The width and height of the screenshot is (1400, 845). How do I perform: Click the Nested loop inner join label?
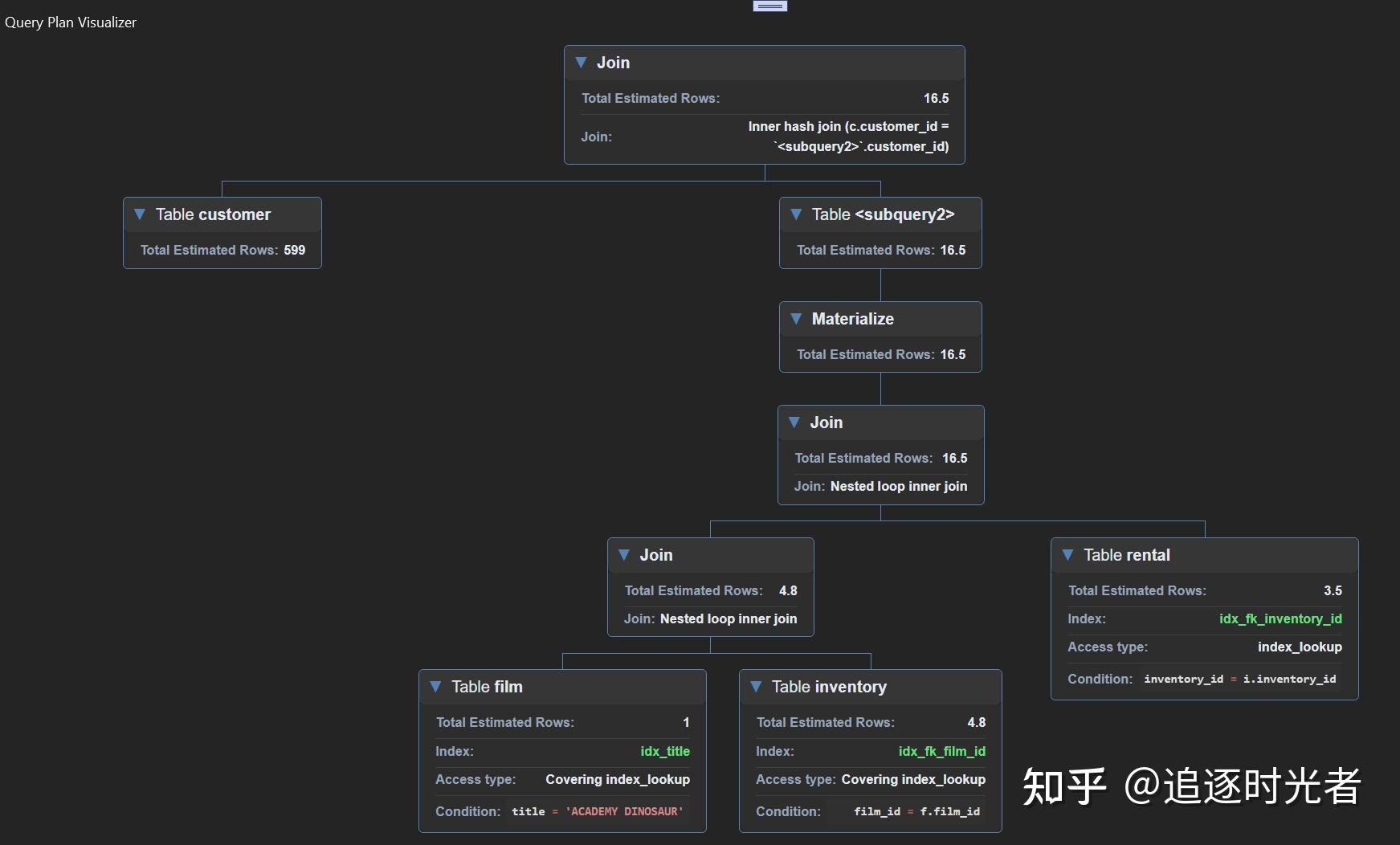click(x=899, y=486)
